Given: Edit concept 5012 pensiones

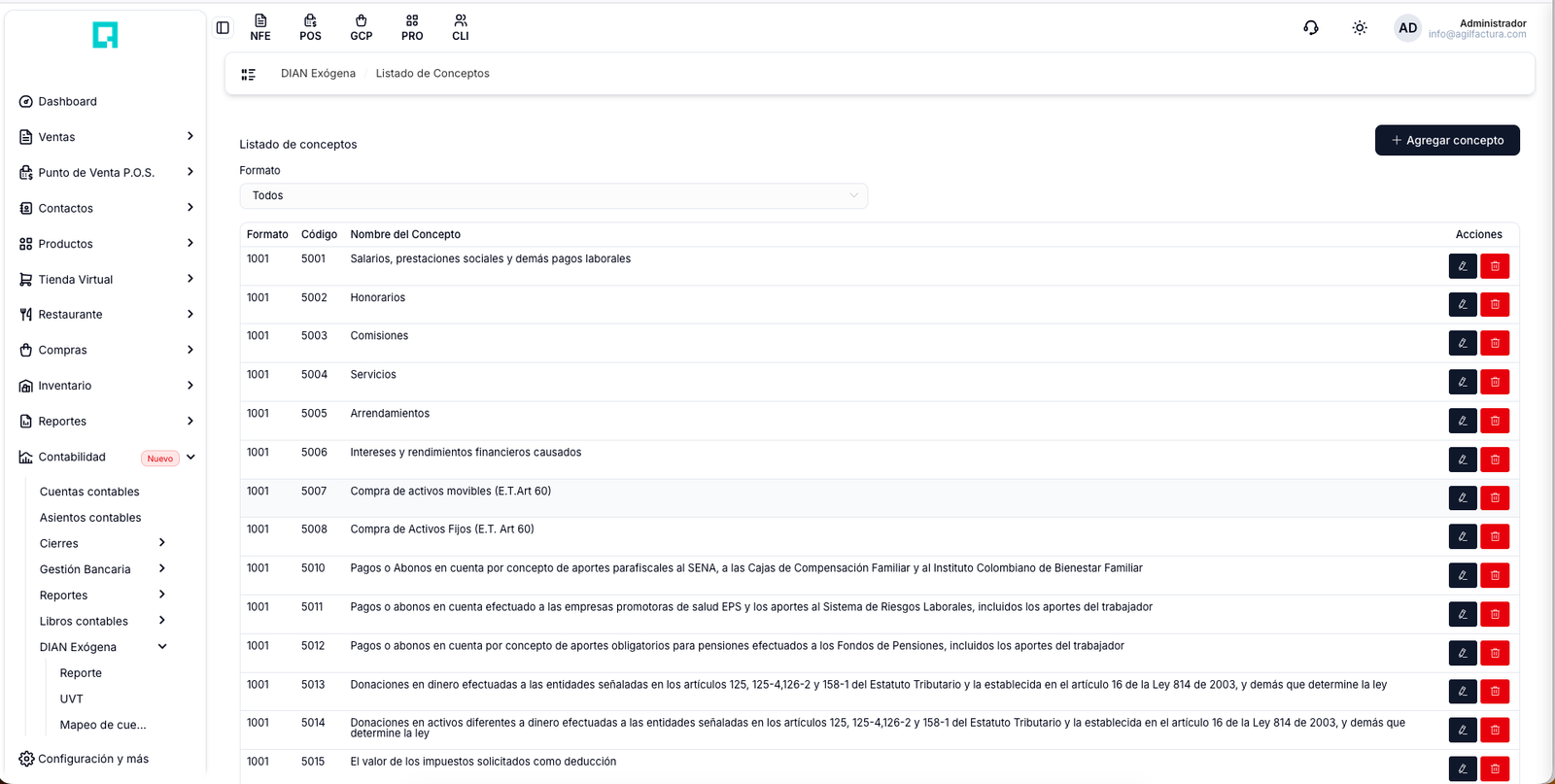Looking at the screenshot, I should pyautogui.click(x=1463, y=653).
